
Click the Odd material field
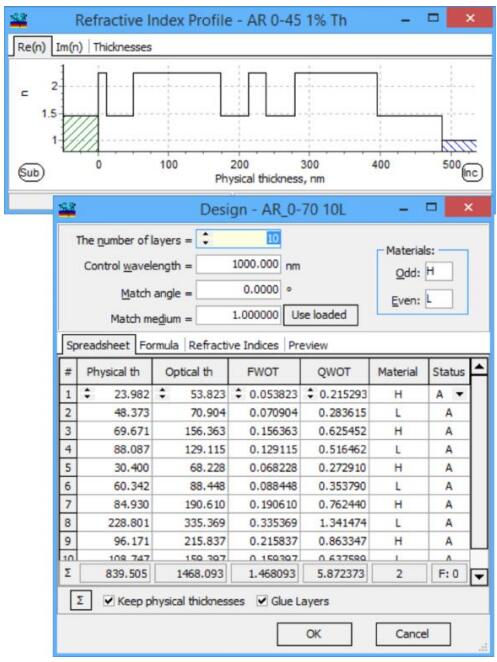(439, 271)
